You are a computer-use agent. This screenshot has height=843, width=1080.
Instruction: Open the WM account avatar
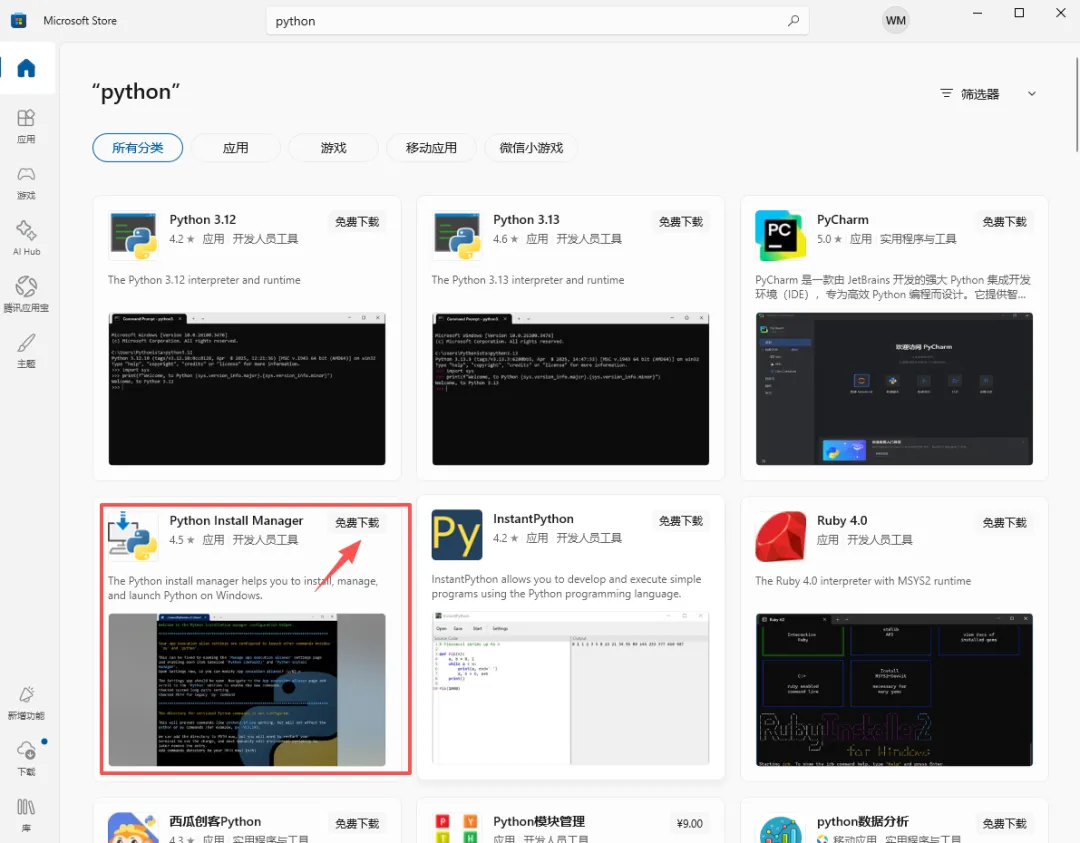[895, 21]
